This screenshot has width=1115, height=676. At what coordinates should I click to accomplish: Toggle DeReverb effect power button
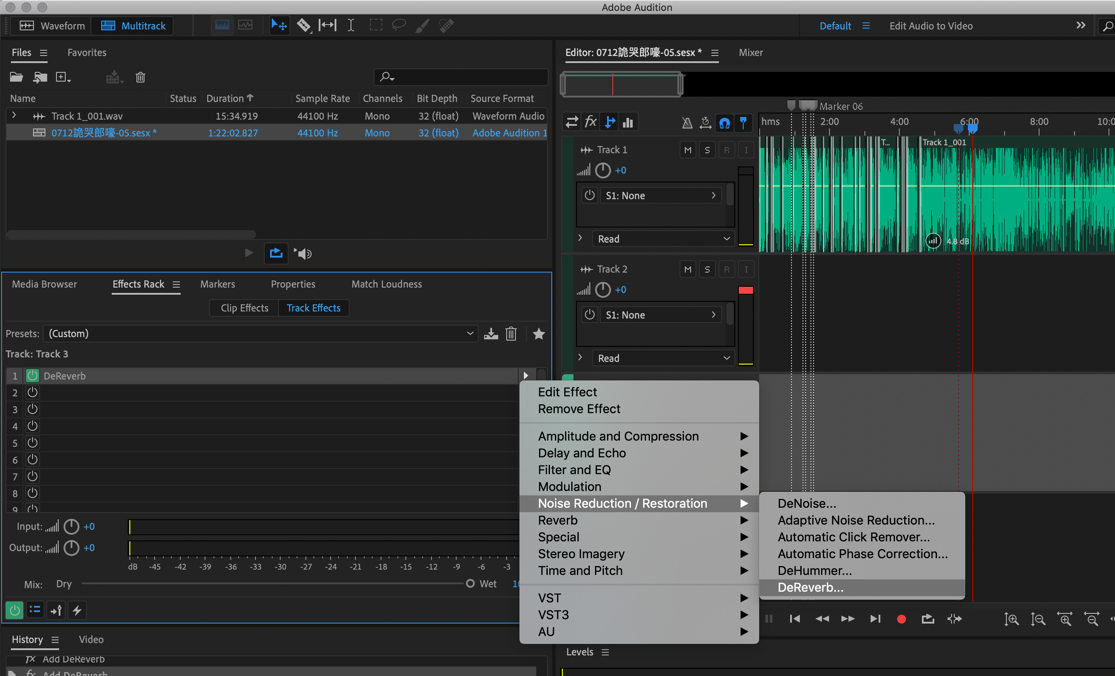(x=33, y=375)
